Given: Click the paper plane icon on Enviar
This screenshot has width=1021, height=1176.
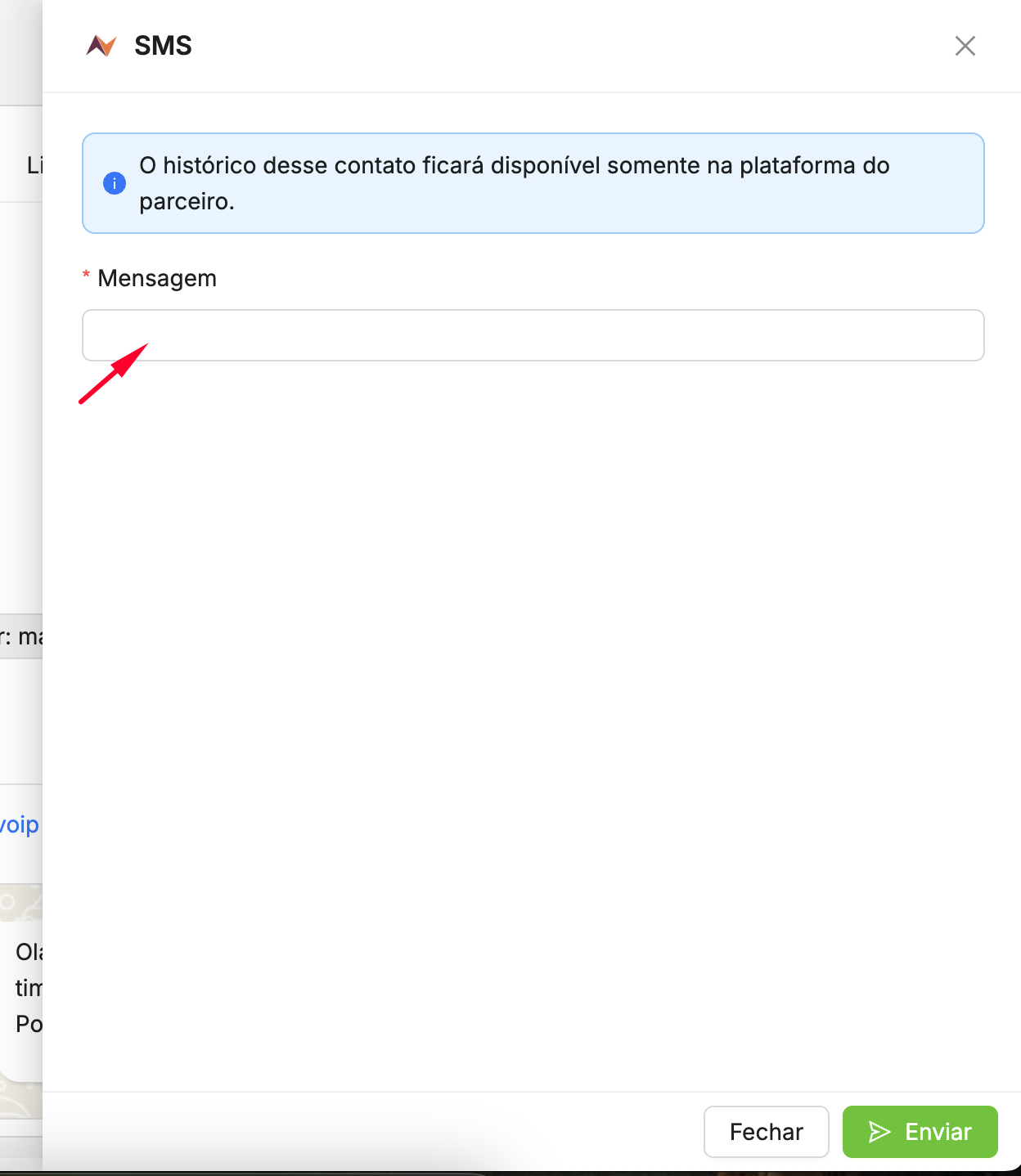Looking at the screenshot, I should (879, 1132).
